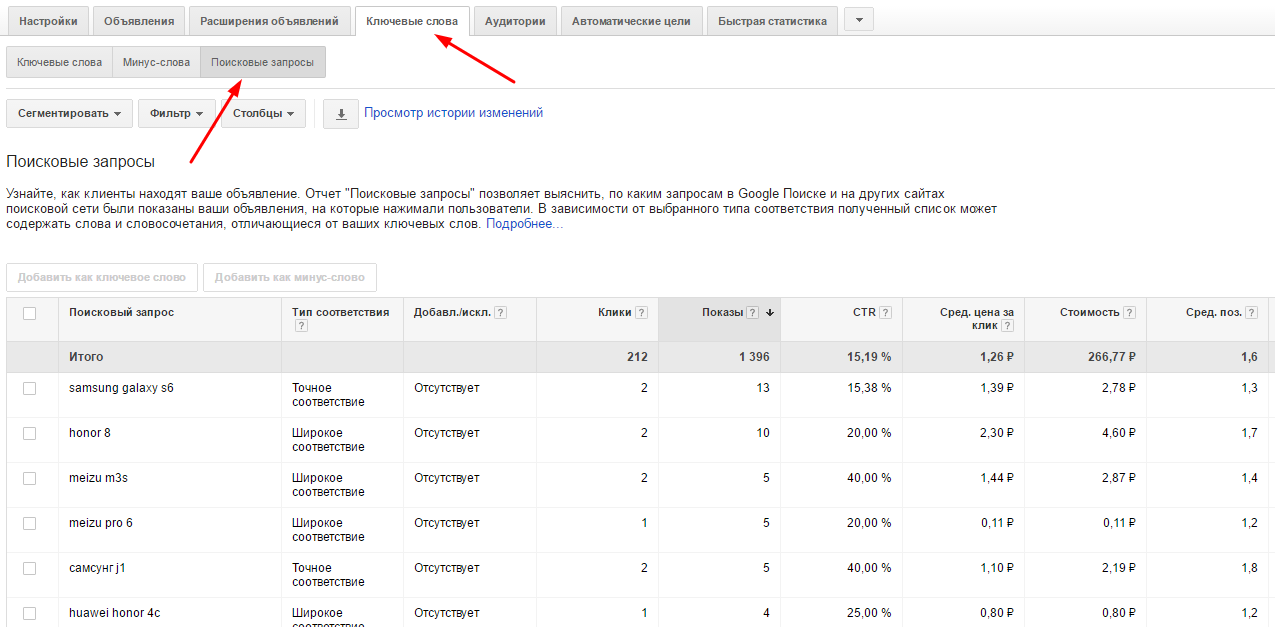Click the huawei honor 4c query
Viewport: 1275px width, 627px height.
point(114,613)
